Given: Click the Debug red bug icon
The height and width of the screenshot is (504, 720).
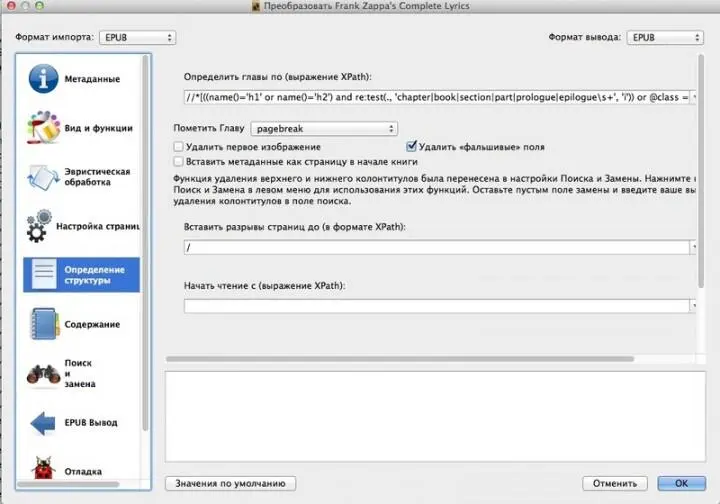Looking at the screenshot, I should point(43,468).
